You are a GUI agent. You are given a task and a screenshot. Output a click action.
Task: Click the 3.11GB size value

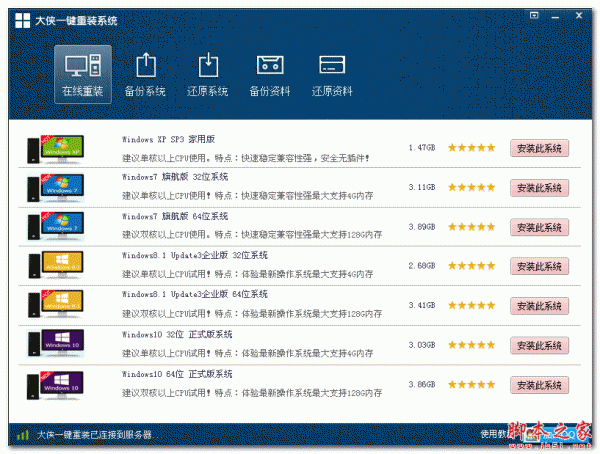pyautogui.click(x=422, y=187)
